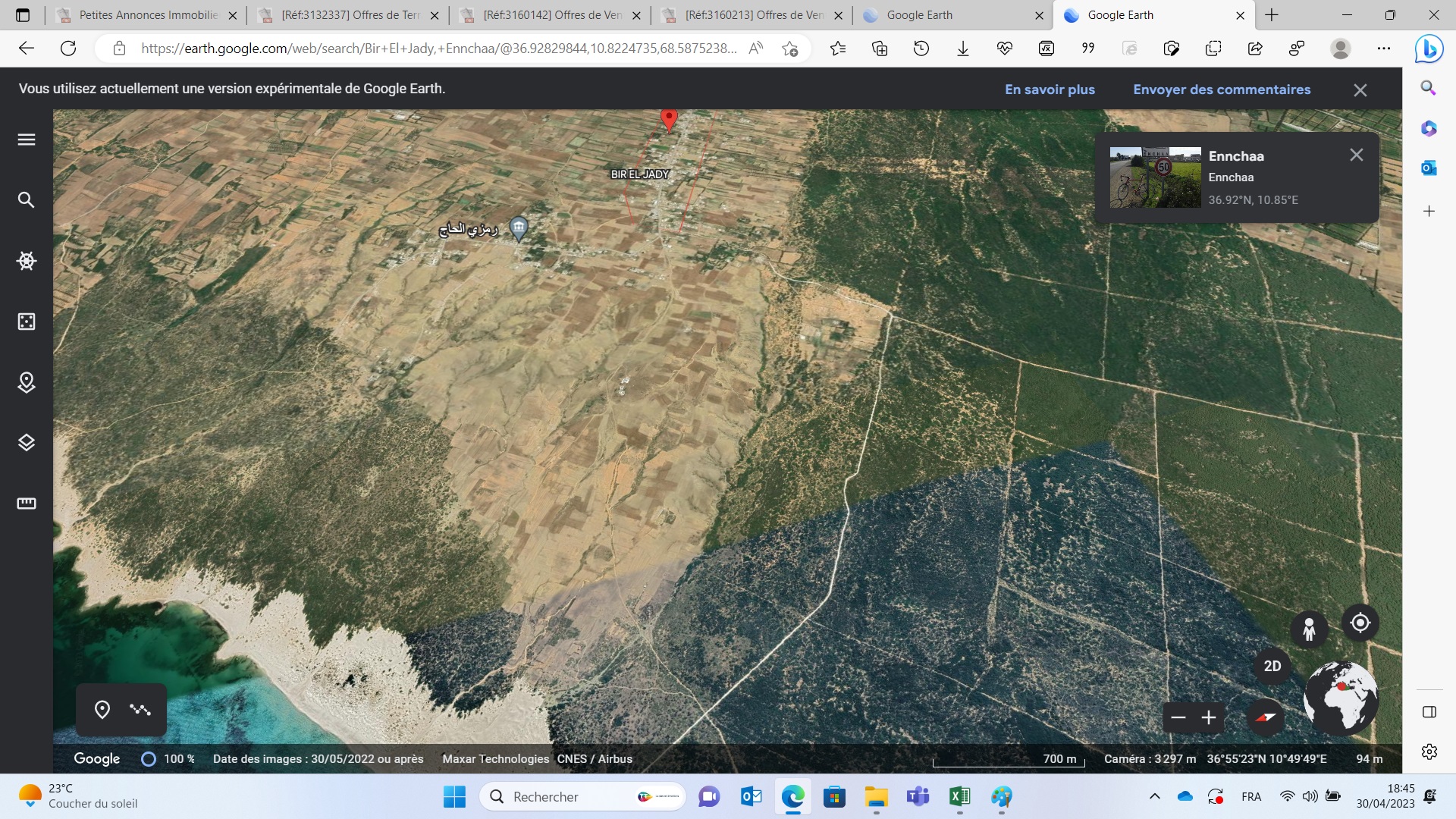The width and height of the screenshot is (1456, 819).
Task: Open the Ennchaa photo thumbnail
Action: tap(1155, 177)
